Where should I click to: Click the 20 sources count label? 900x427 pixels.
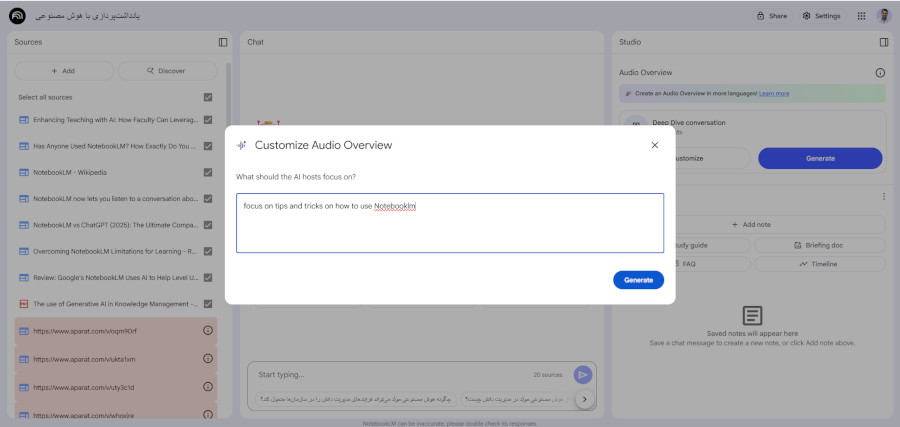click(x=548, y=375)
